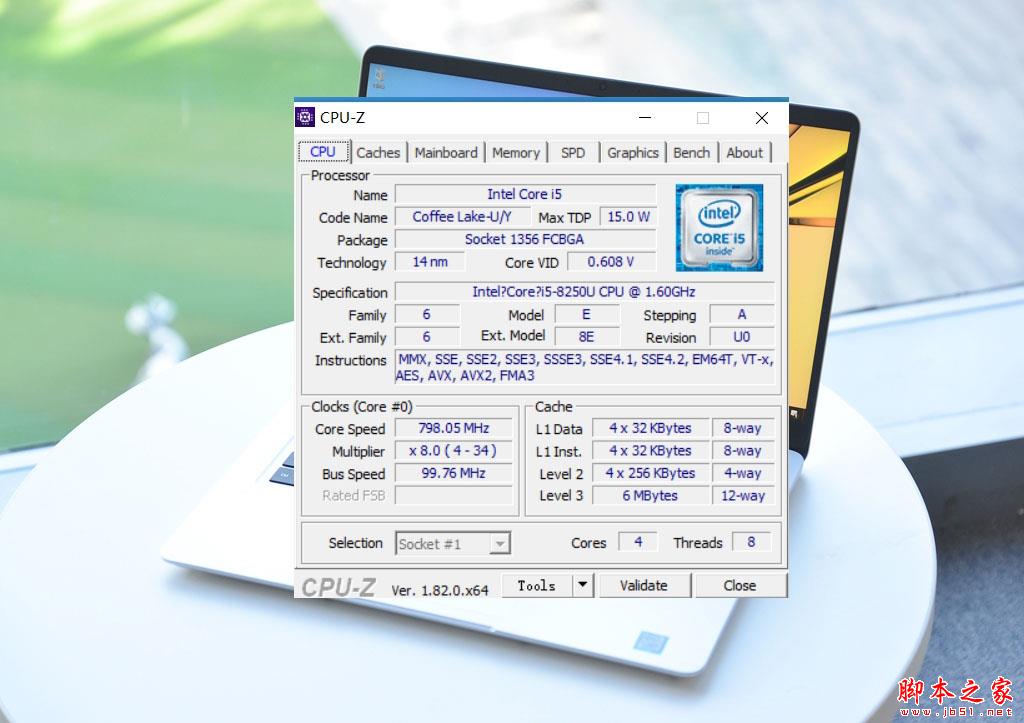This screenshot has height=723, width=1024.
Task: Click the Level 2 associativity 4-way
Action: [743, 473]
